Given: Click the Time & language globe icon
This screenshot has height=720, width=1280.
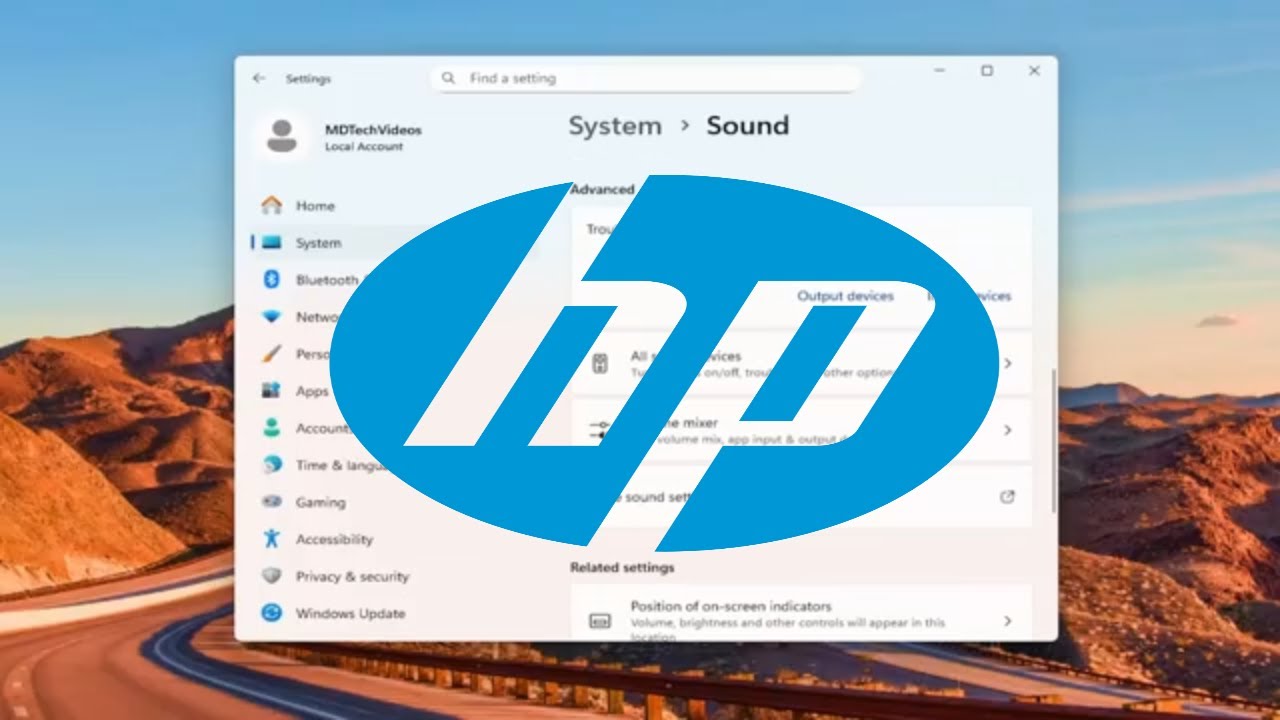Looking at the screenshot, I should [x=271, y=465].
